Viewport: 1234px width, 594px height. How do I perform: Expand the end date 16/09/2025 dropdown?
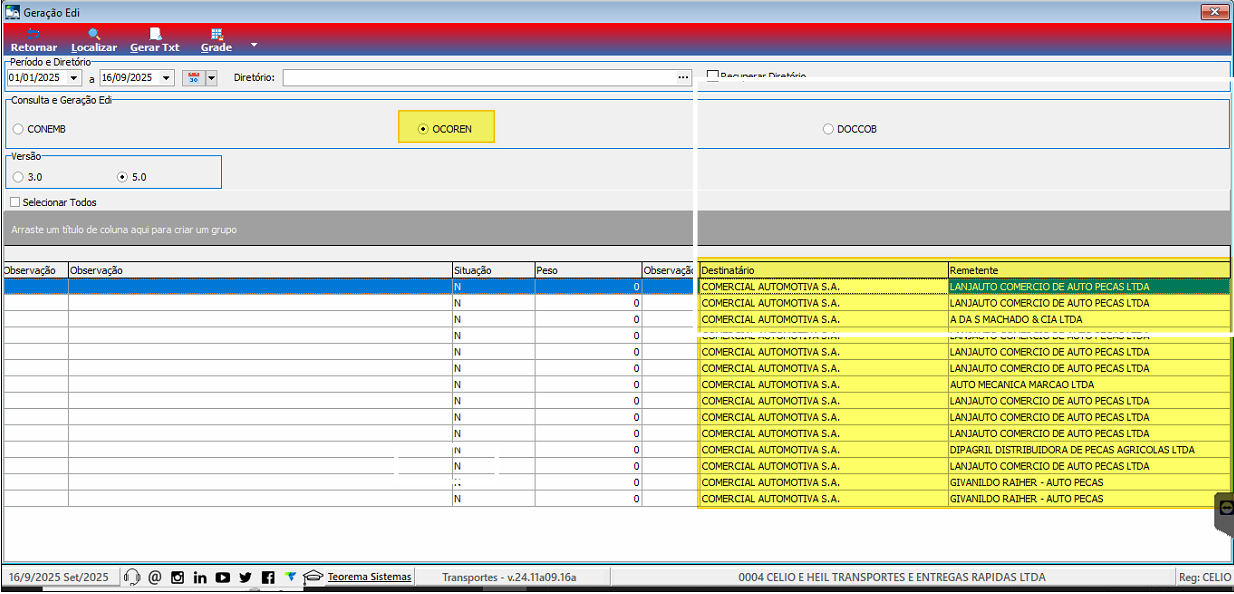click(x=166, y=78)
